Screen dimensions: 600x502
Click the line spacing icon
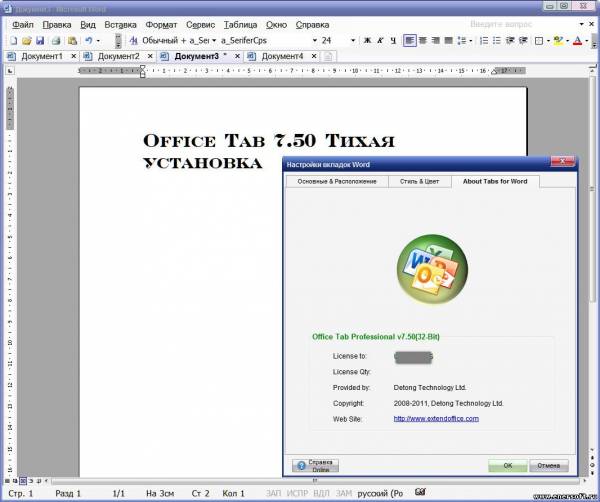coord(462,41)
